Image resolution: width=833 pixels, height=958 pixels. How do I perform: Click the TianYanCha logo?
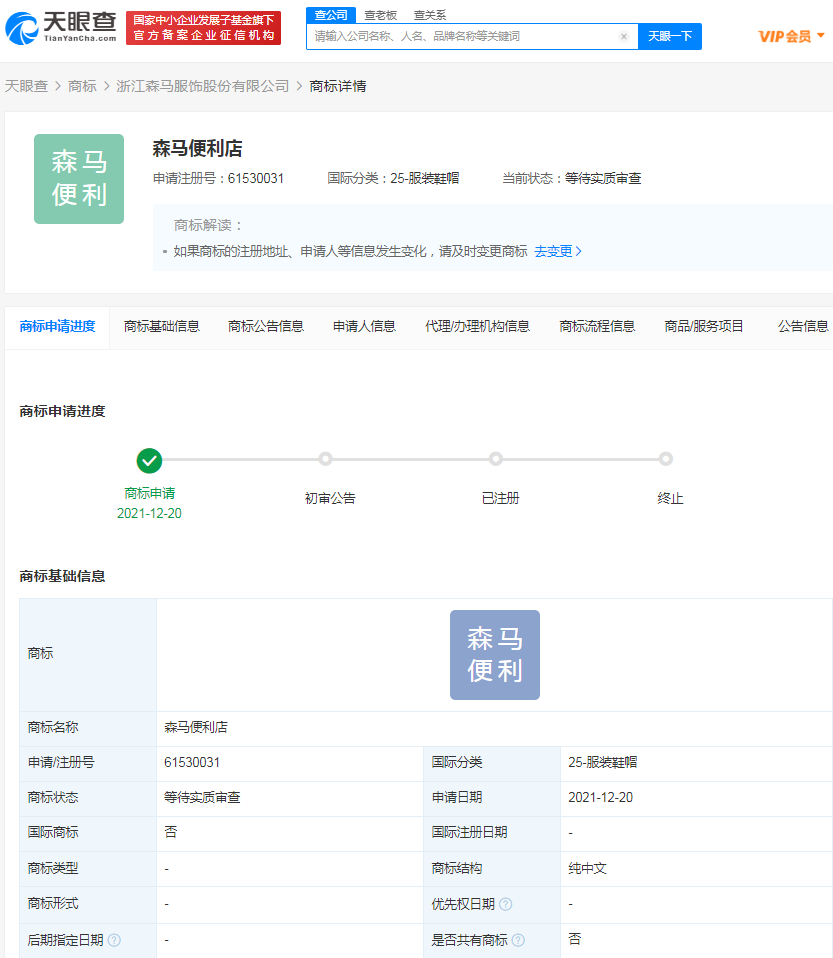61,28
